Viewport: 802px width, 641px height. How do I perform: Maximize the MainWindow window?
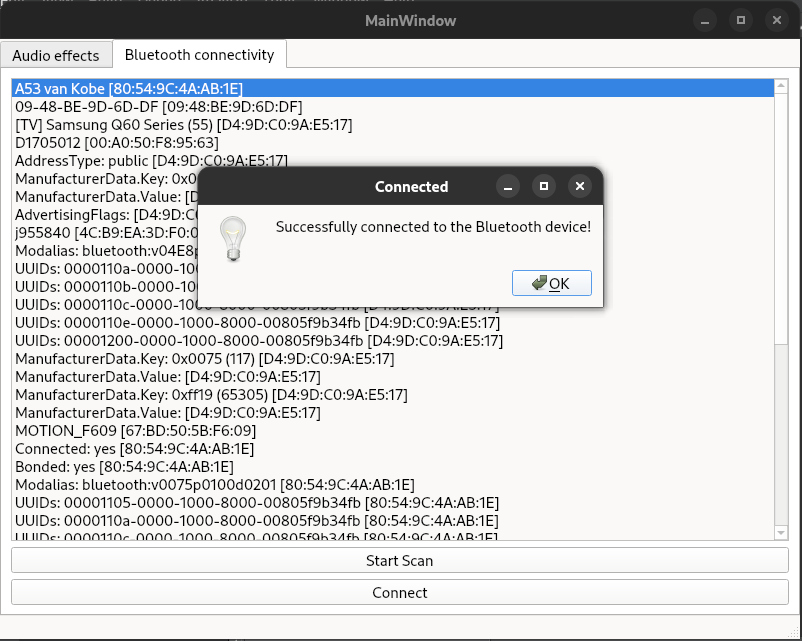click(741, 19)
